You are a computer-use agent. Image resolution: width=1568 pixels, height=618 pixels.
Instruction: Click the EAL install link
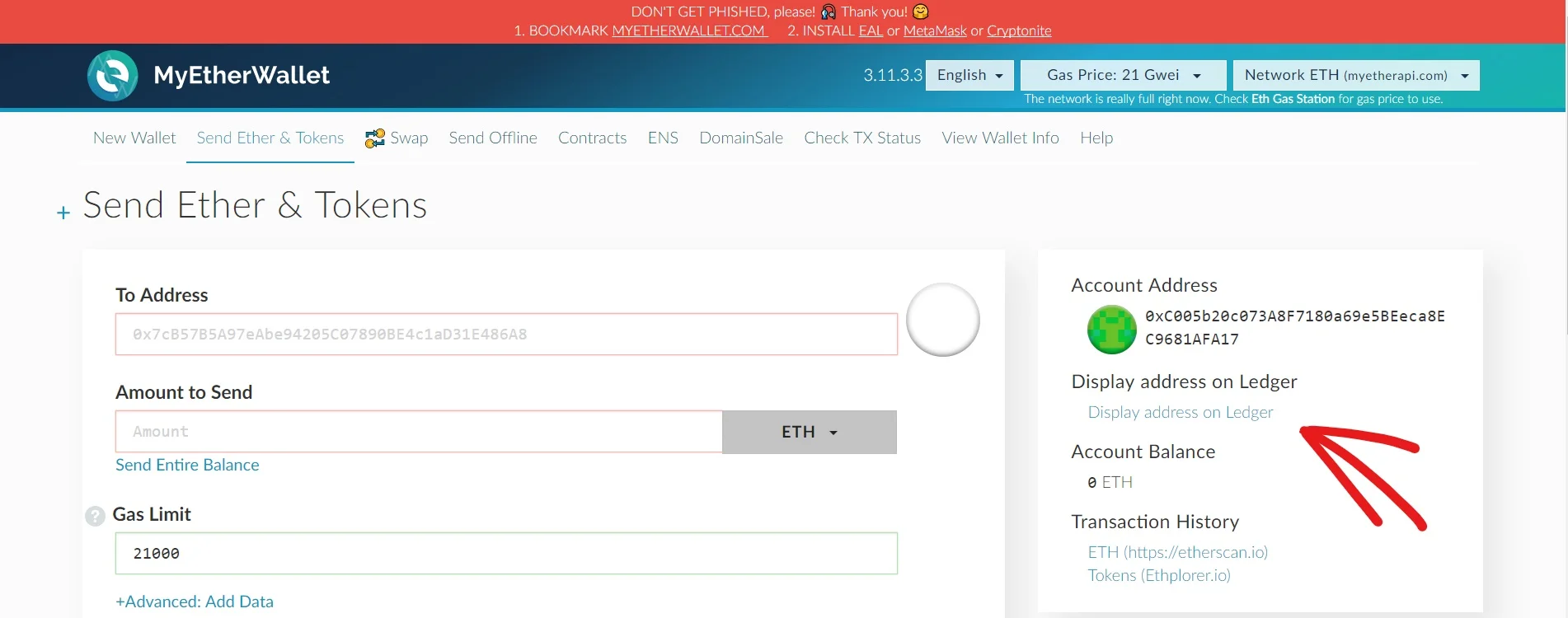[871, 30]
